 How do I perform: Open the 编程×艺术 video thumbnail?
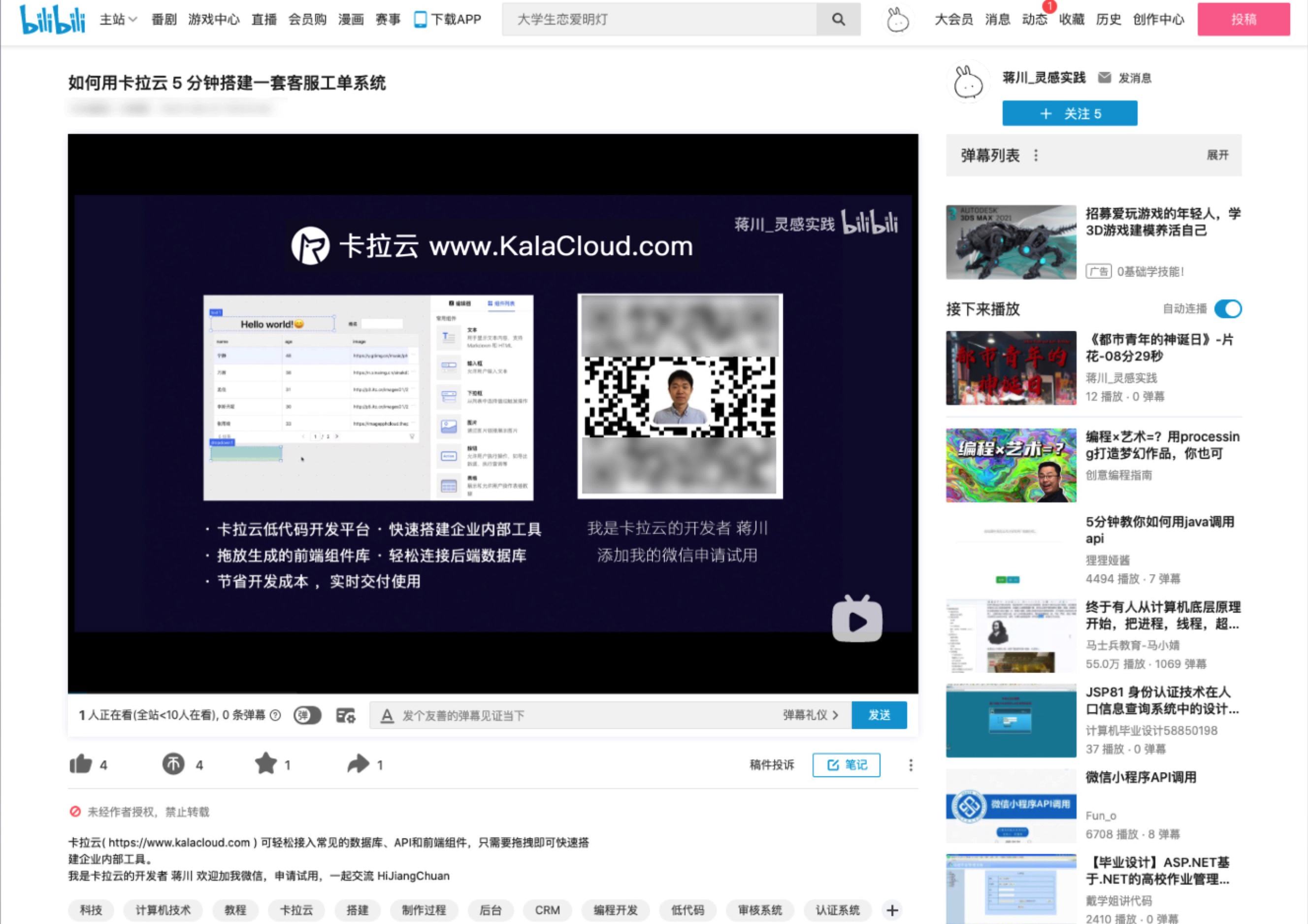click(x=1011, y=465)
